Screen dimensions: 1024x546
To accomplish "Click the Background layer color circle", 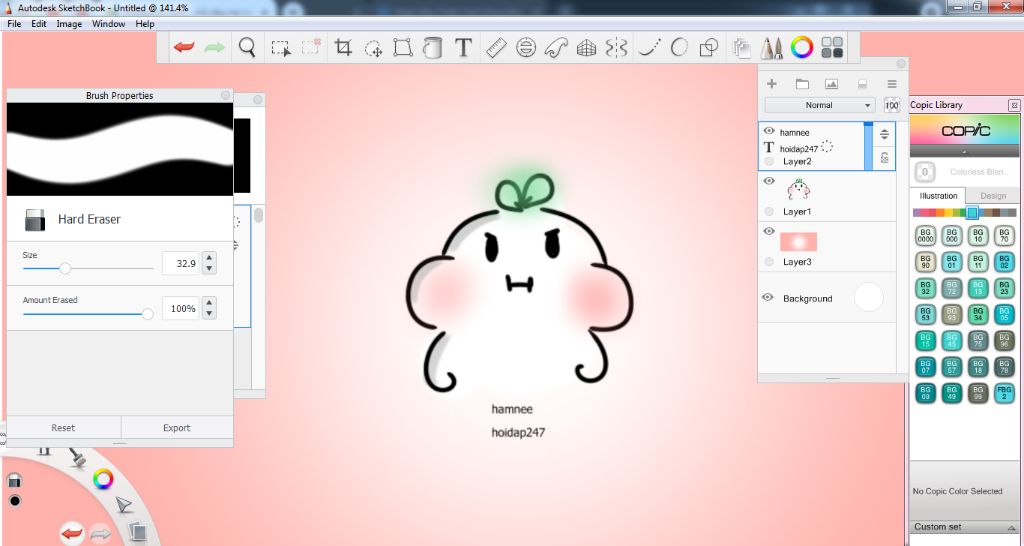I will (869, 298).
